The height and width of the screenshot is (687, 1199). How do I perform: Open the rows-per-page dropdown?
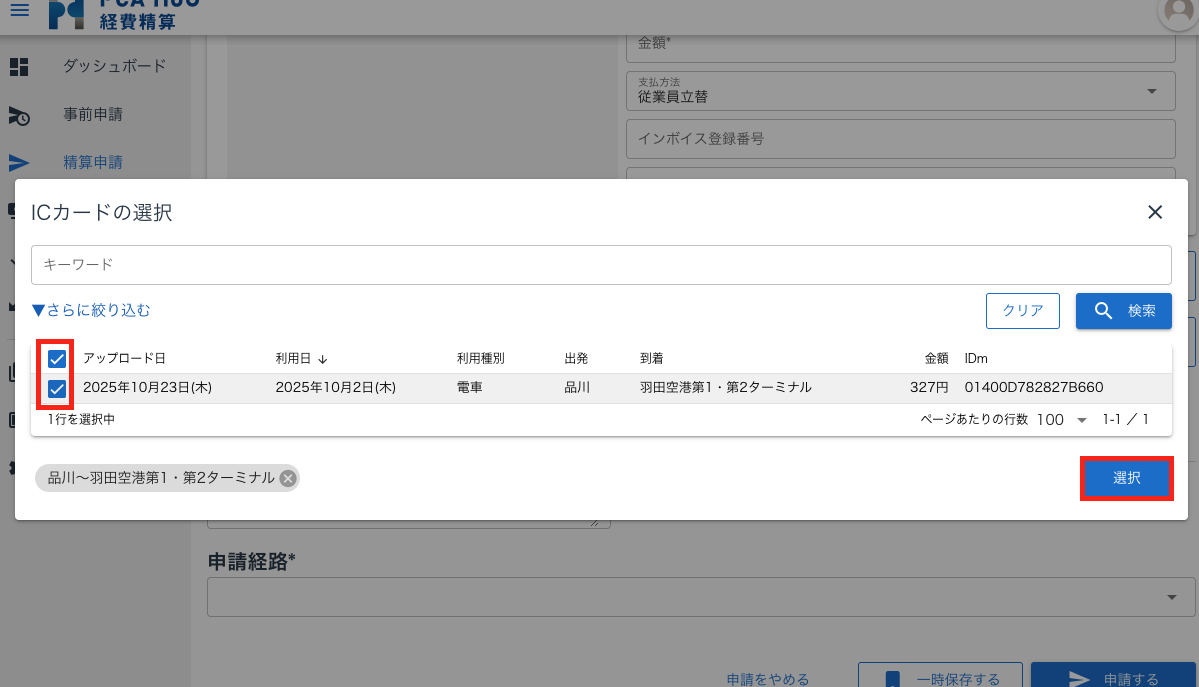tap(1061, 420)
